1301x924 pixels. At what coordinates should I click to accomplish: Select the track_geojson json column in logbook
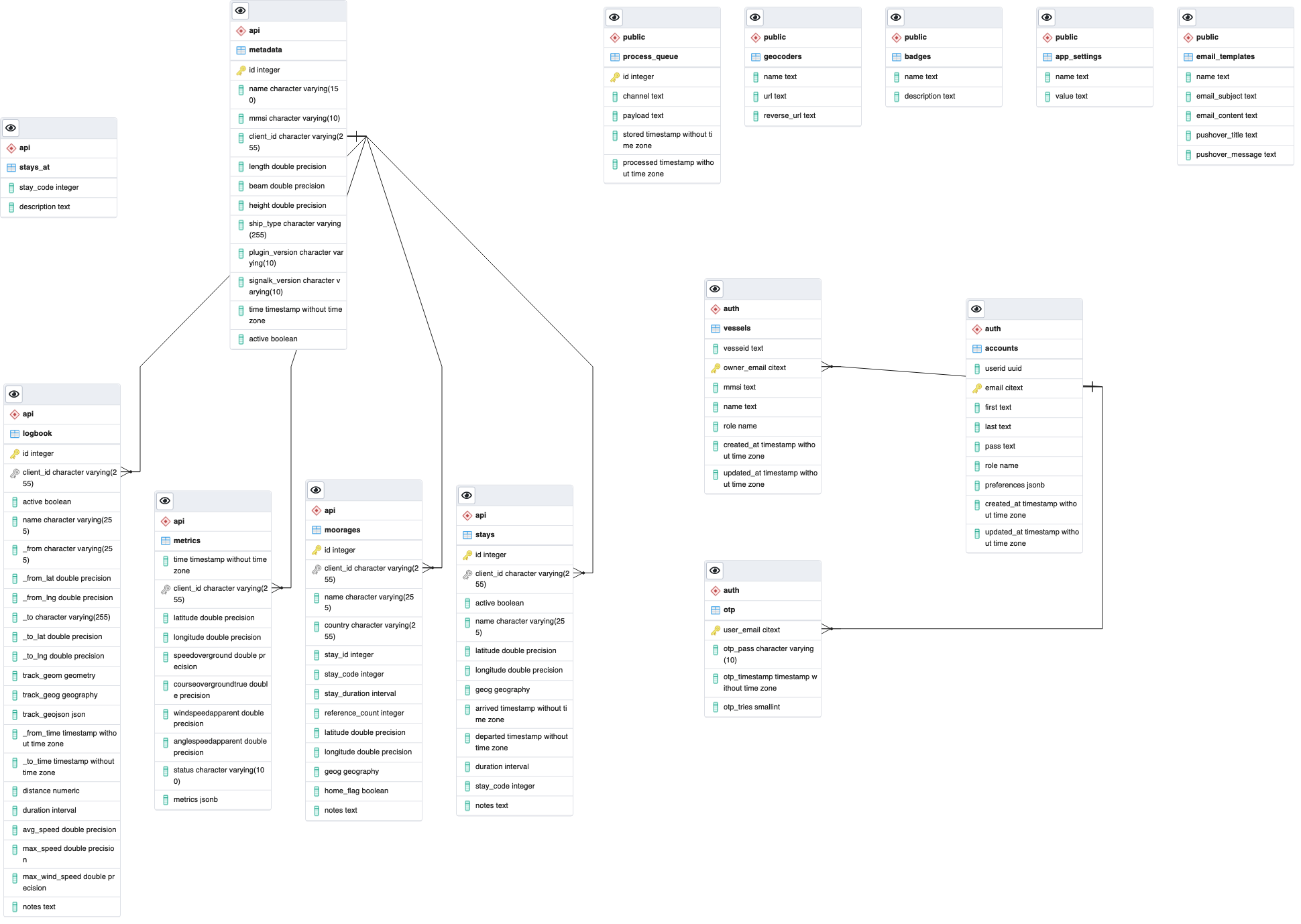tap(62, 715)
